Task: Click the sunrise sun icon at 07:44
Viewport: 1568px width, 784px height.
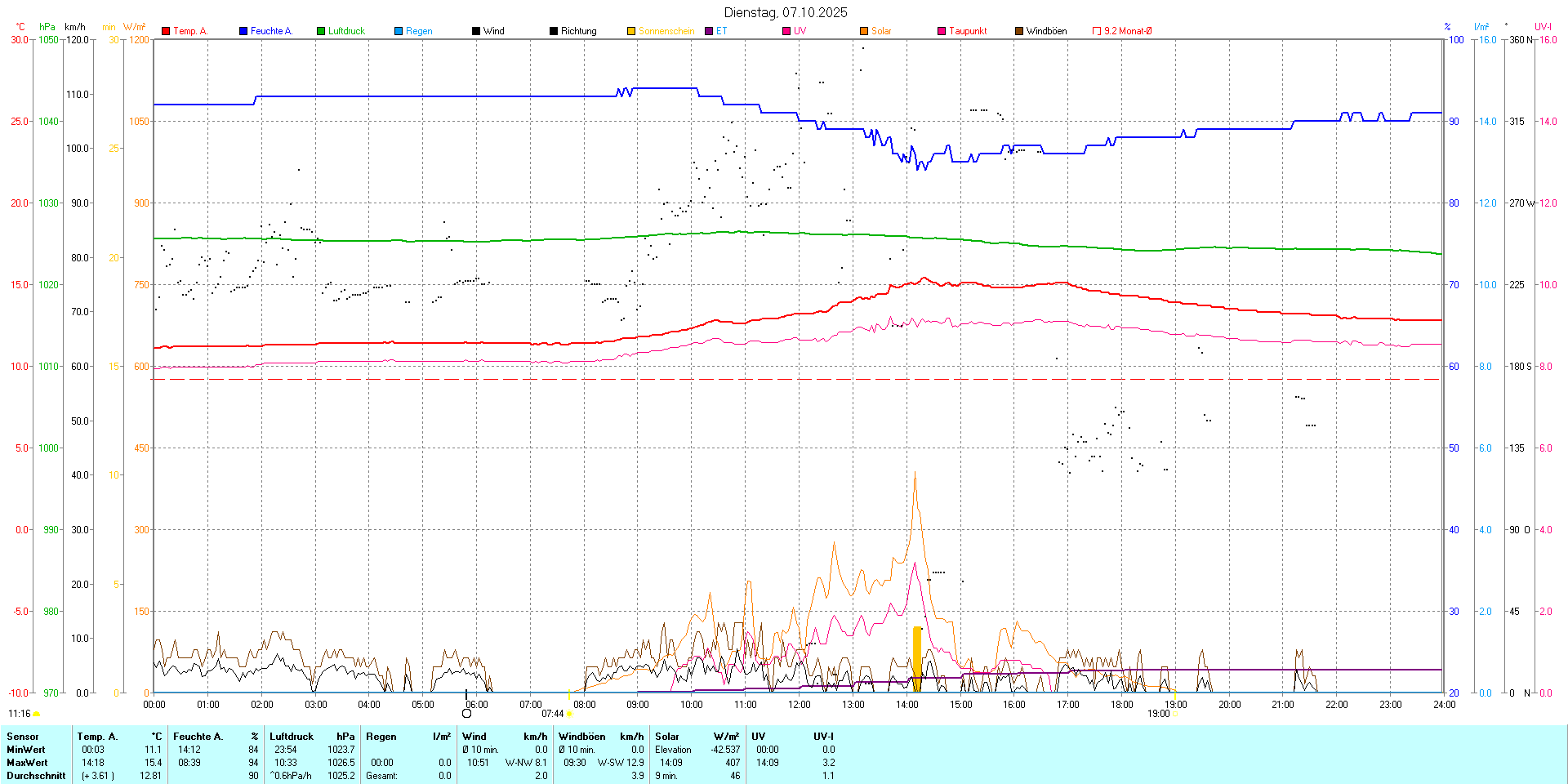Action: tap(569, 714)
